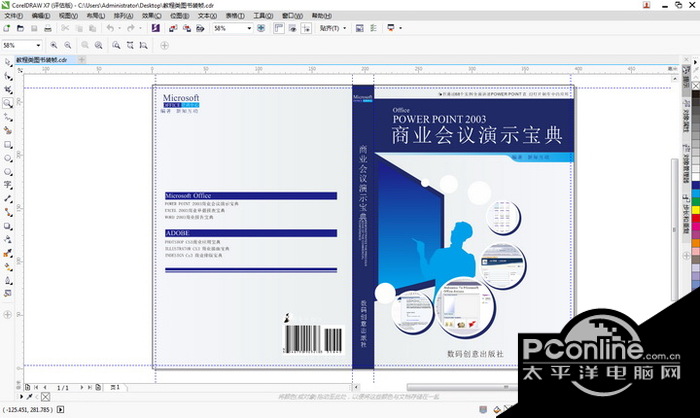Click the Print icon in standard toolbar

pyautogui.click(x=48, y=28)
